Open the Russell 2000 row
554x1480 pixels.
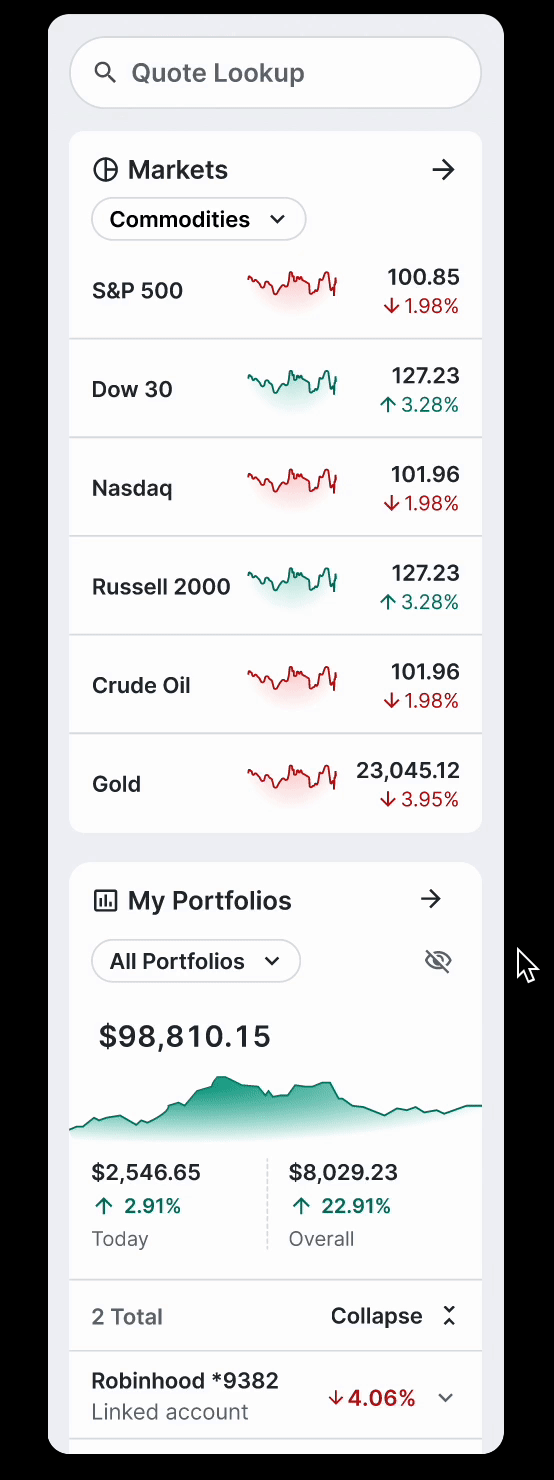pyautogui.click(x=275, y=586)
